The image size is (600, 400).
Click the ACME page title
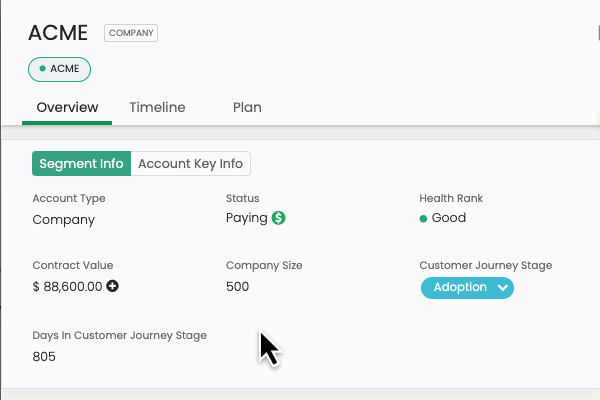tap(58, 33)
